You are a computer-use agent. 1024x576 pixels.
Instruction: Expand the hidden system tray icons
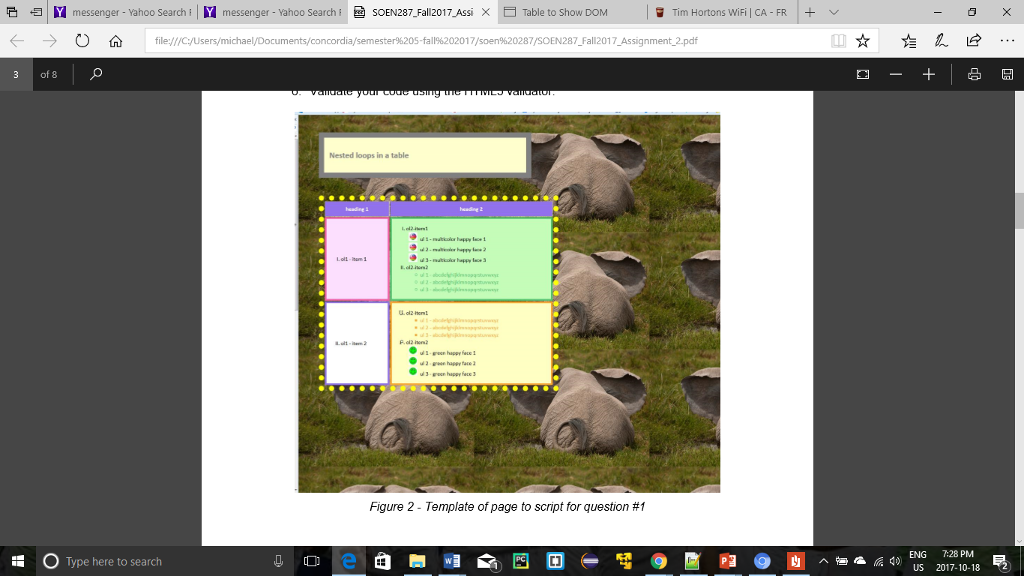(824, 561)
